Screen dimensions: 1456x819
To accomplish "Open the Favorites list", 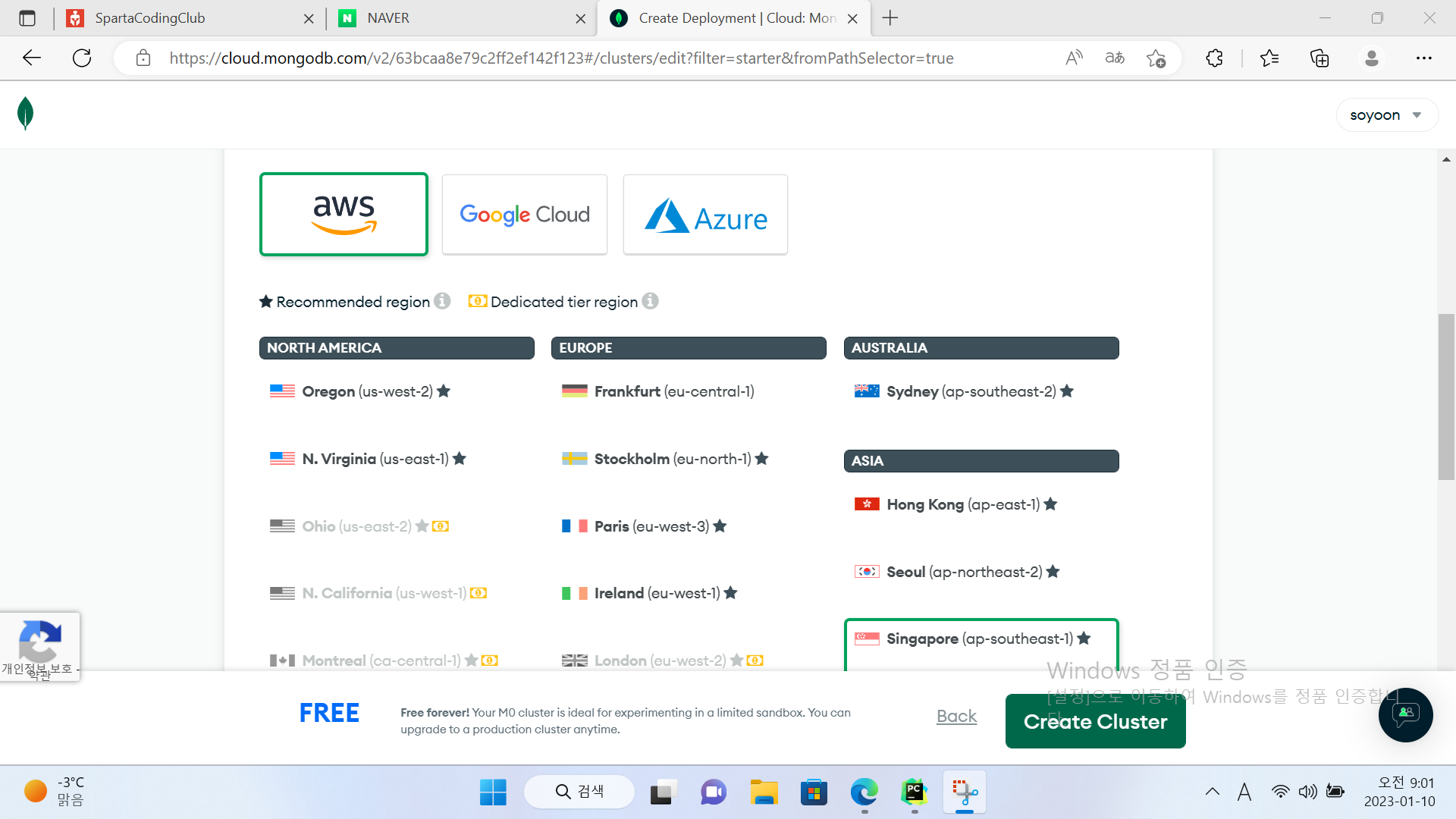I will [x=1269, y=58].
